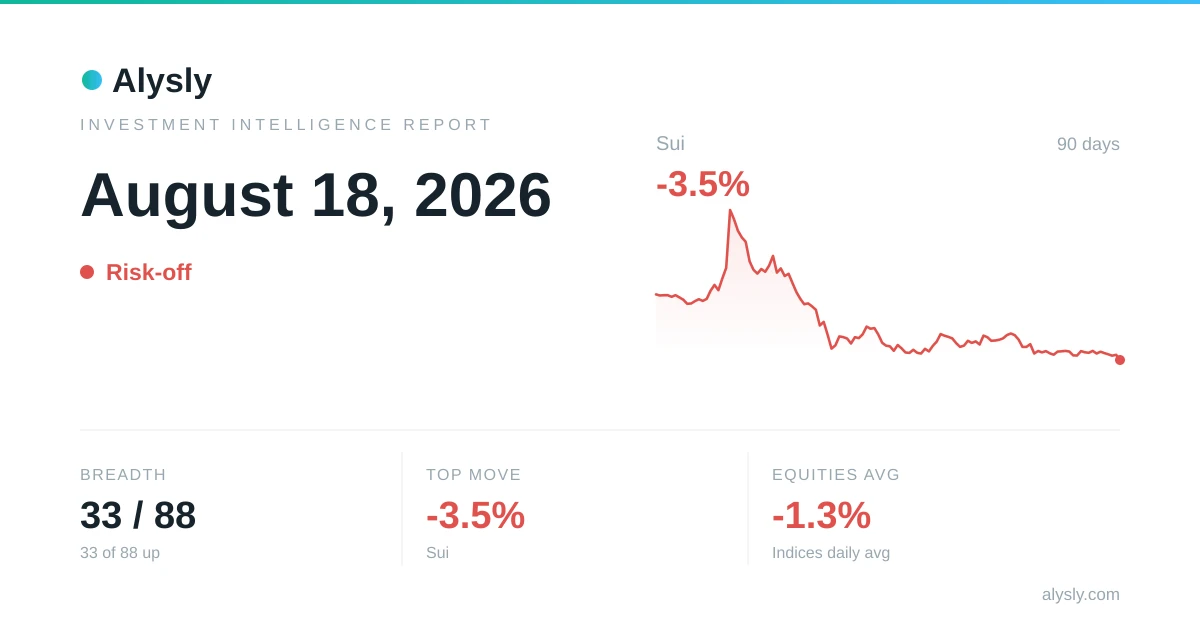Click the 'Indices daily avg' caption
The image size is (1200, 630).
[x=831, y=553]
